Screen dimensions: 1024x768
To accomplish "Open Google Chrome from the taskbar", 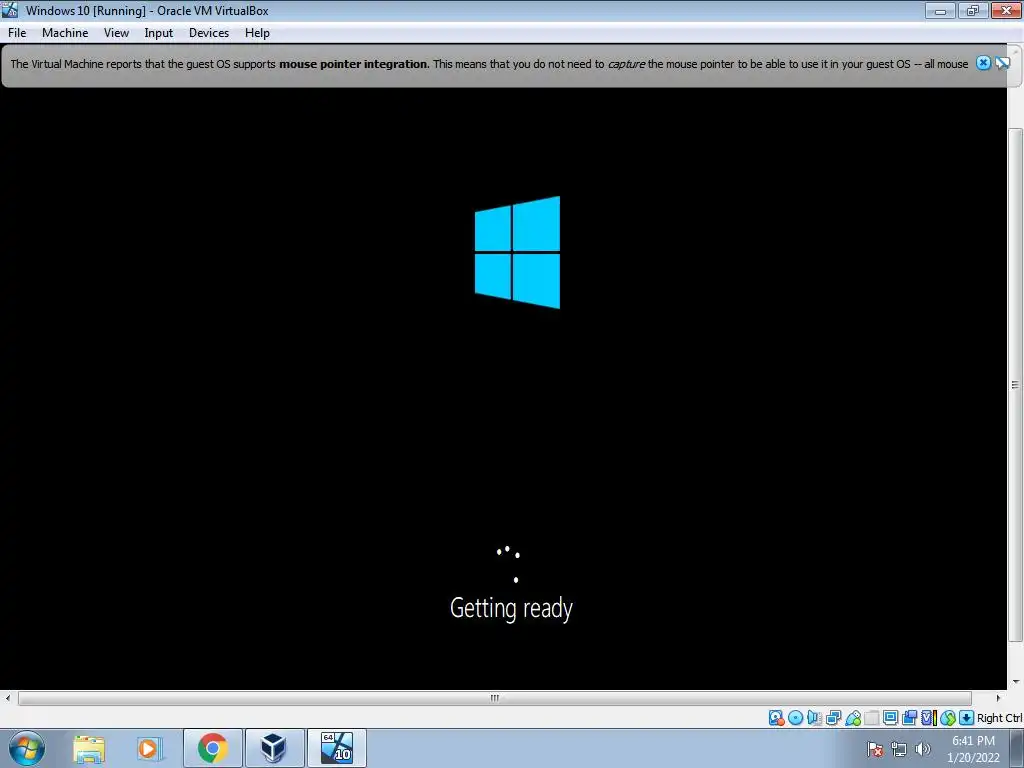I will 213,748.
